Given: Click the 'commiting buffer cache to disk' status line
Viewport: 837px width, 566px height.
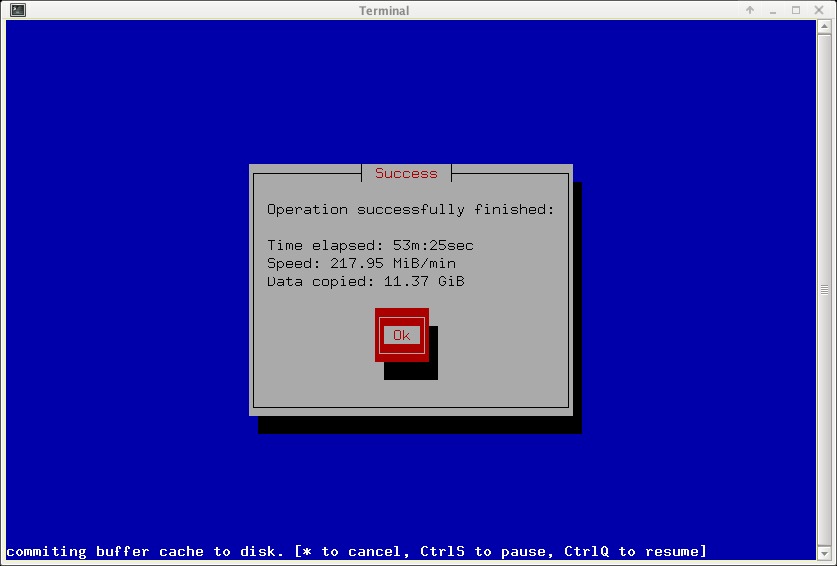Looking at the screenshot, I should (356, 551).
